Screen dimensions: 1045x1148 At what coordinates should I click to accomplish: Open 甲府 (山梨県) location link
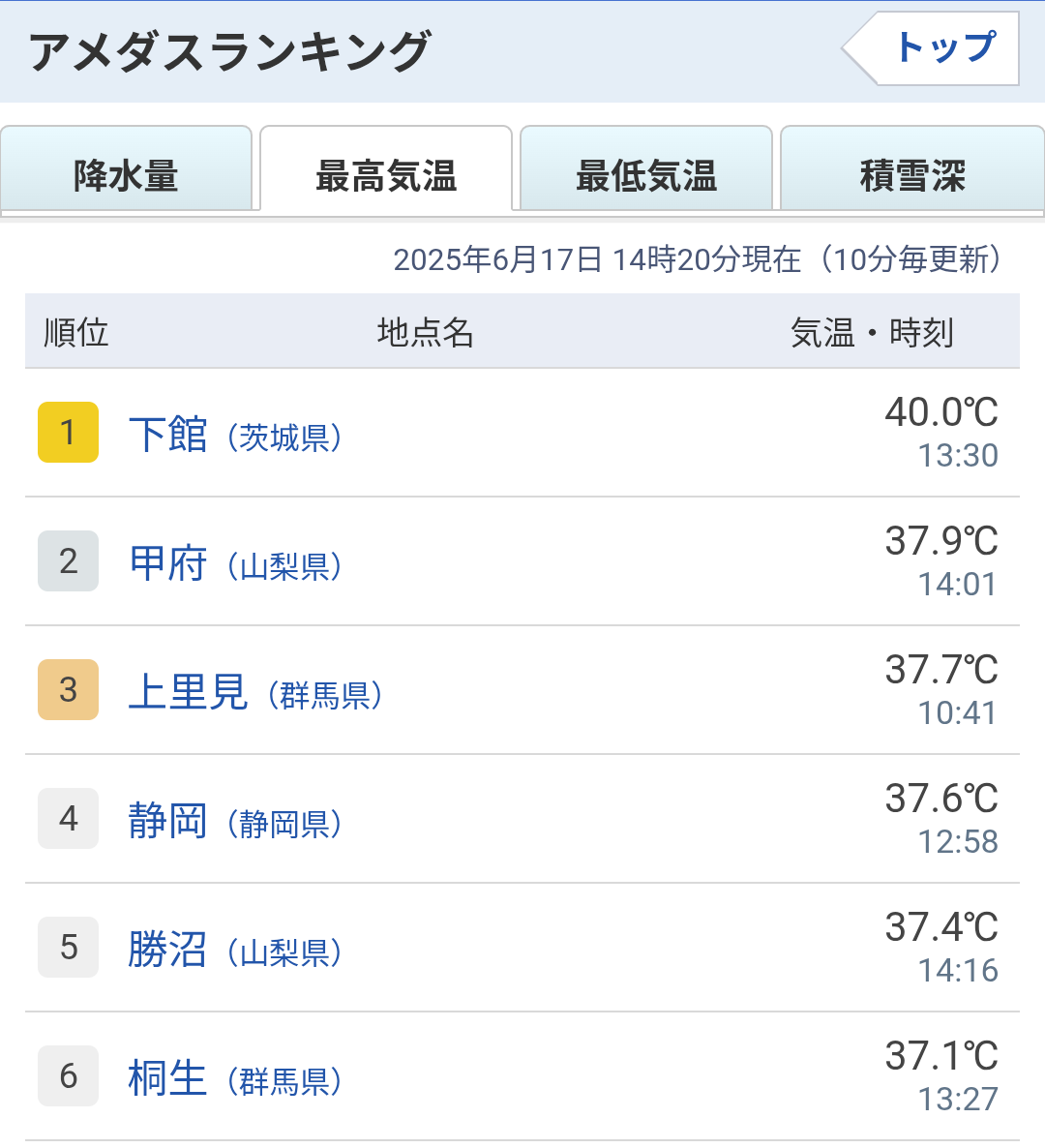click(235, 563)
